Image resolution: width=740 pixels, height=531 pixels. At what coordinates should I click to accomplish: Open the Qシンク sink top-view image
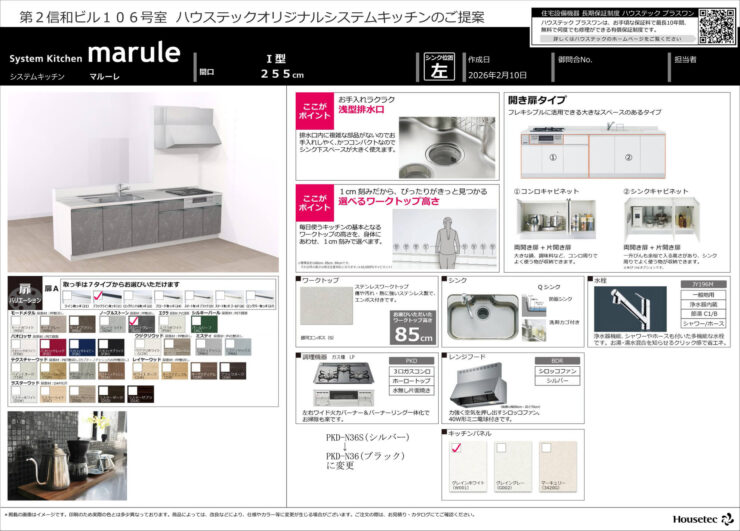click(482, 317)
